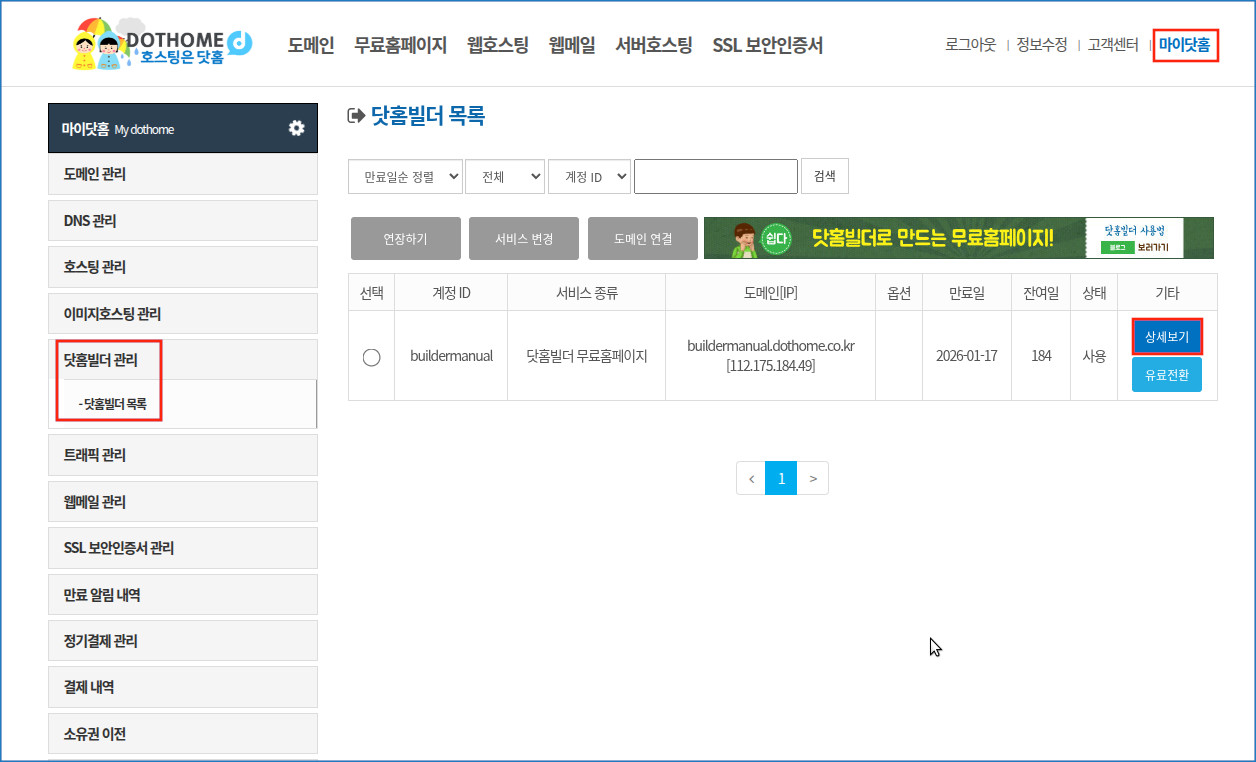This screenshot has height=762, width=1256.
Task: Open the 무료홈페이지 top menu
Action: click(400, 45)
